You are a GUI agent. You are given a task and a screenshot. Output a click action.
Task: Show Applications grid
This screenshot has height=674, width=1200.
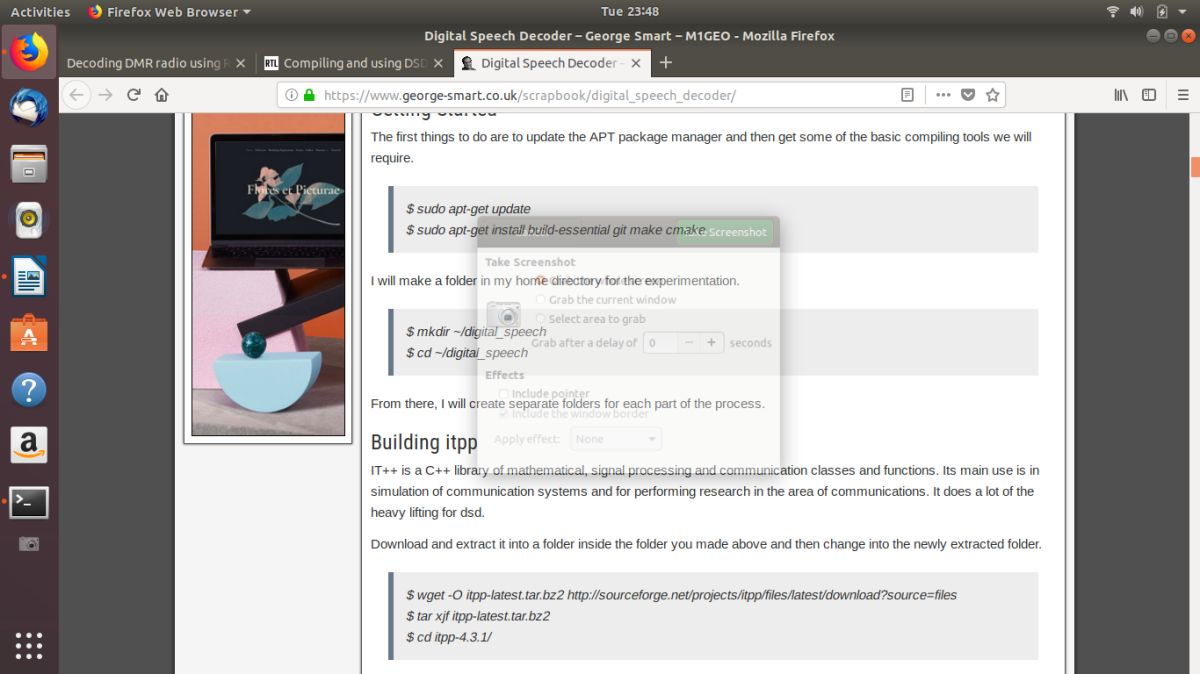(29, 645)
